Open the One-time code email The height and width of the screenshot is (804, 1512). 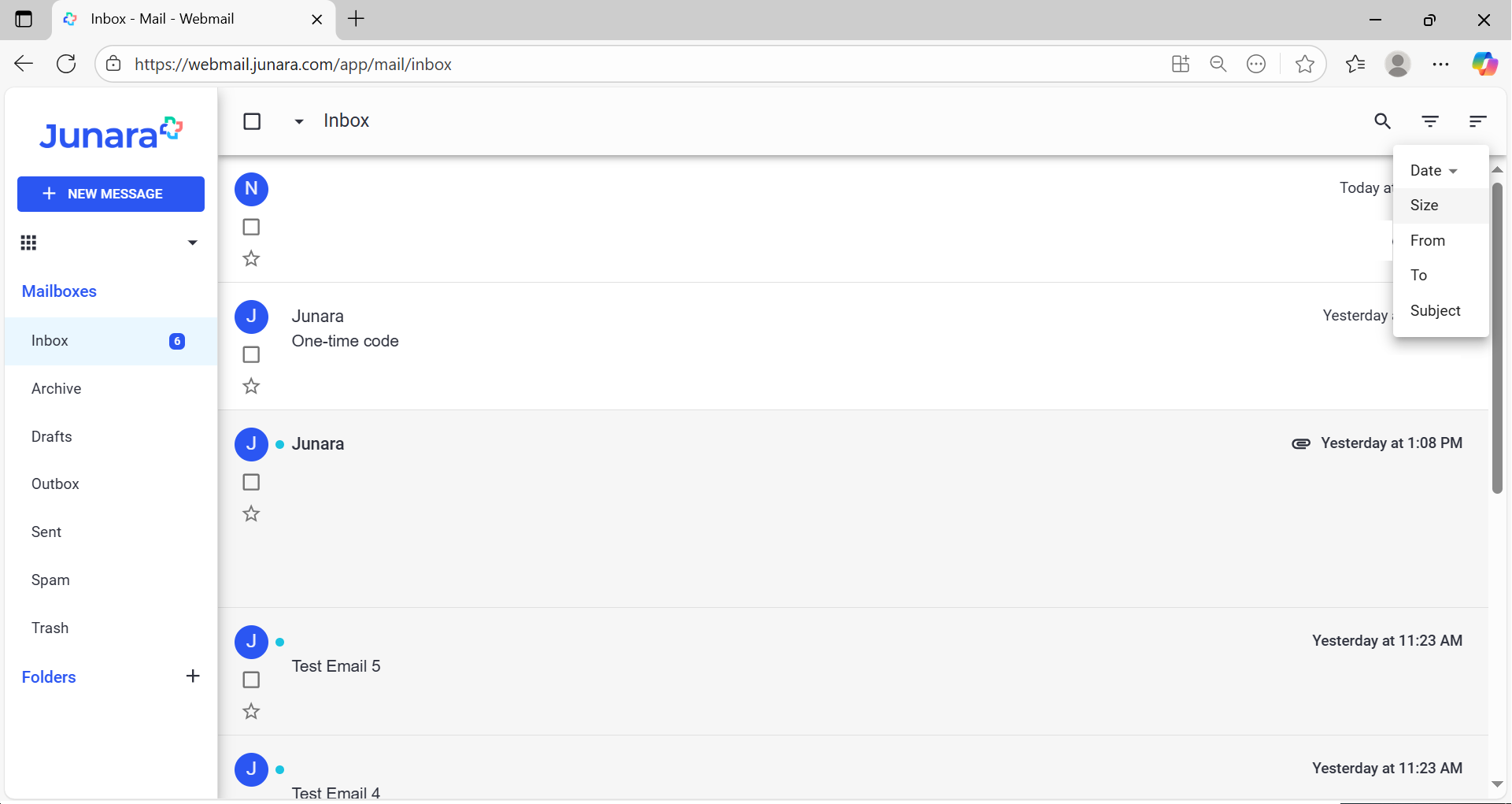tap(852, 346)
